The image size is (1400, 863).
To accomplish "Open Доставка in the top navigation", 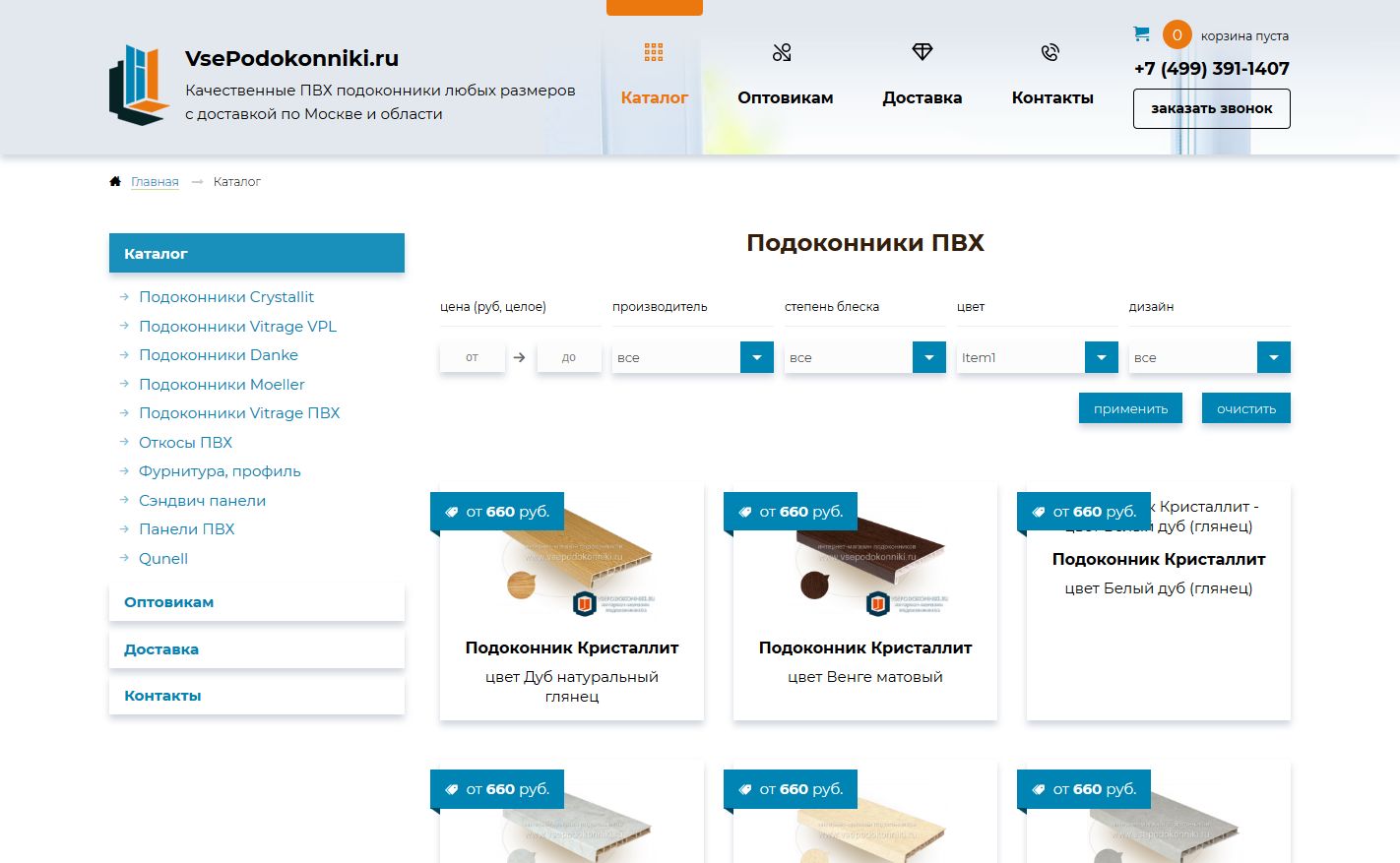I will [923, 97].
